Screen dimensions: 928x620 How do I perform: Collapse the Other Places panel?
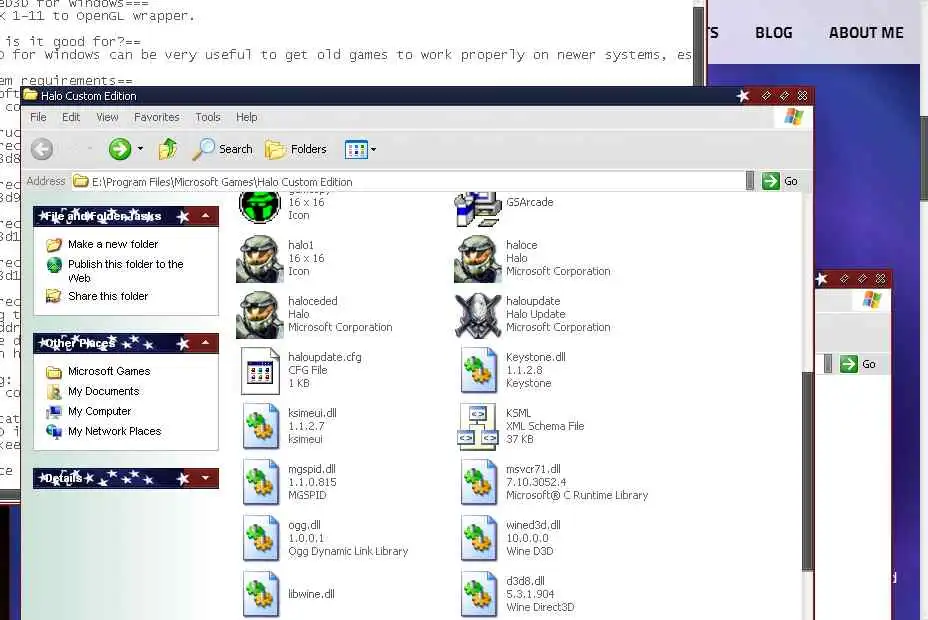pos(205,343)
